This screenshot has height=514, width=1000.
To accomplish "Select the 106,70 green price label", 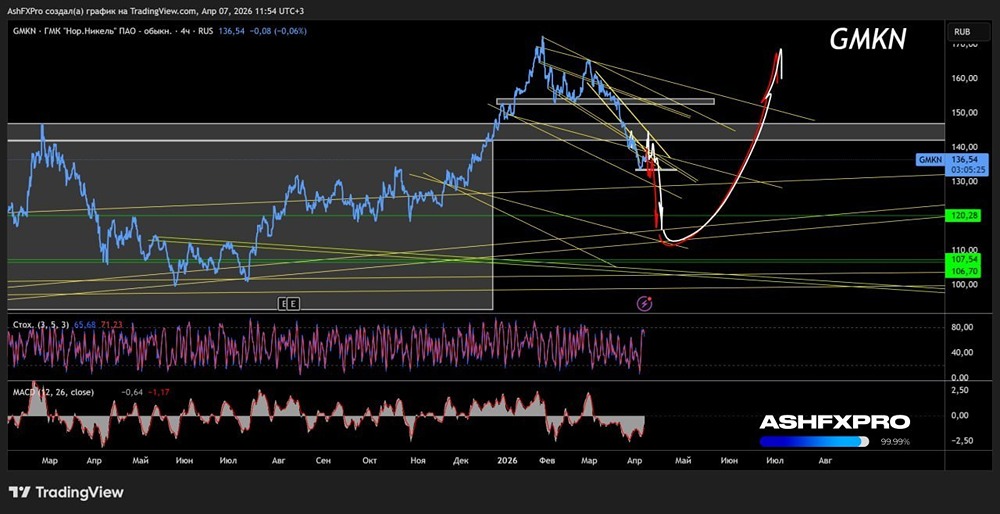I will 963,272.
